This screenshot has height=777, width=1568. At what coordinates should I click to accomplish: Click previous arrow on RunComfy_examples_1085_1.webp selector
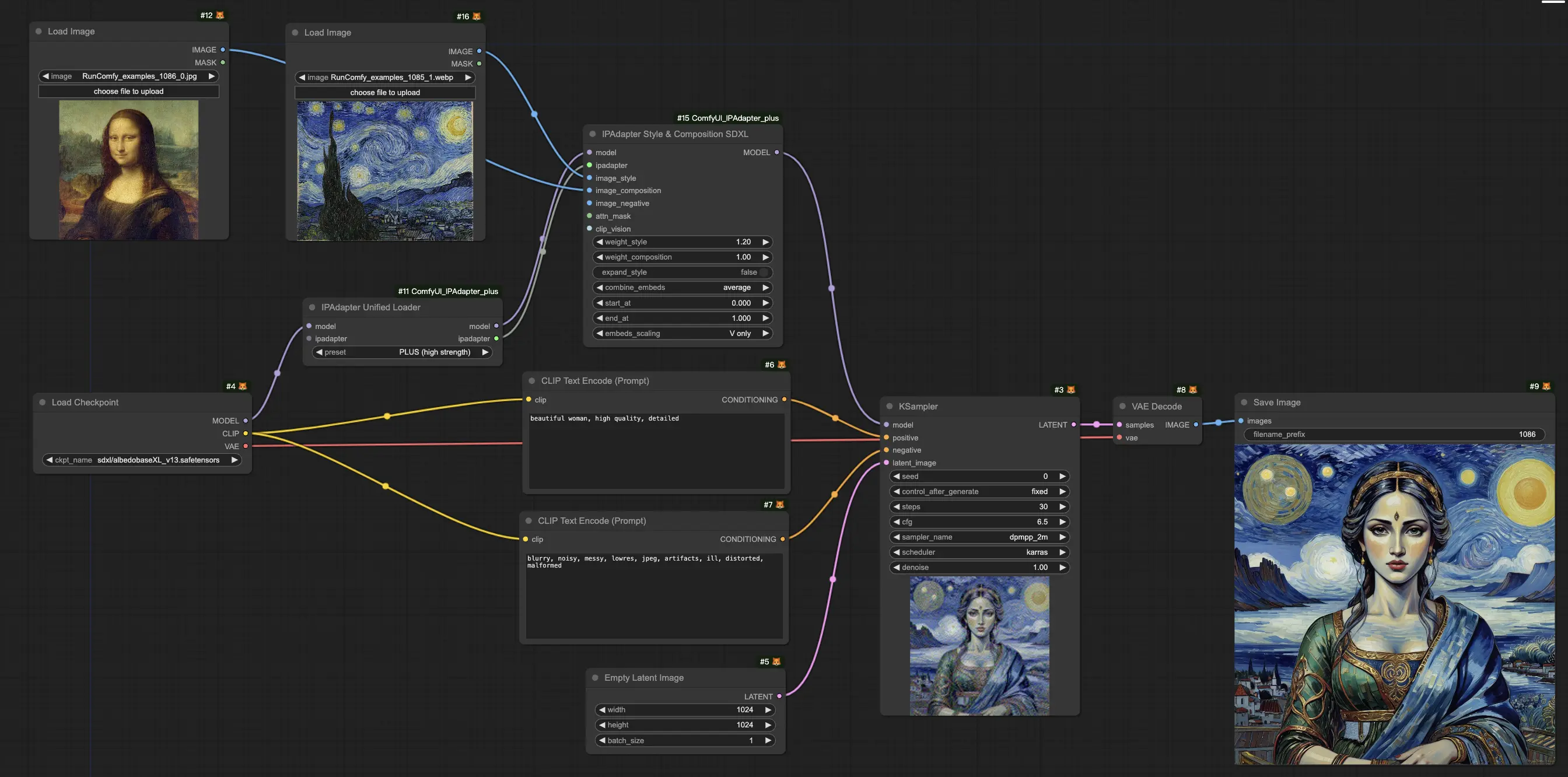tap(302, 77)
